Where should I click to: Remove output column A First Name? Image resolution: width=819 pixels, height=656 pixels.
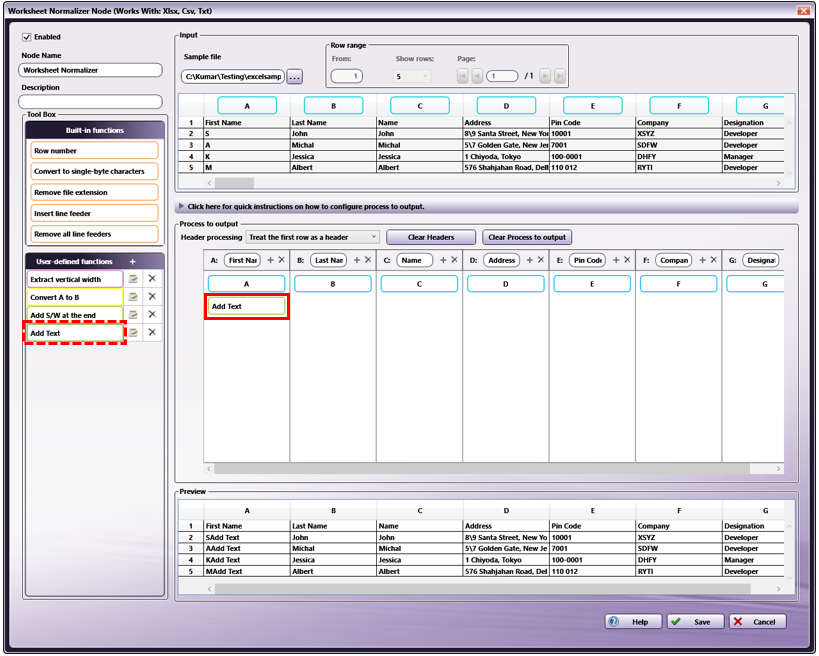[282, 260]
